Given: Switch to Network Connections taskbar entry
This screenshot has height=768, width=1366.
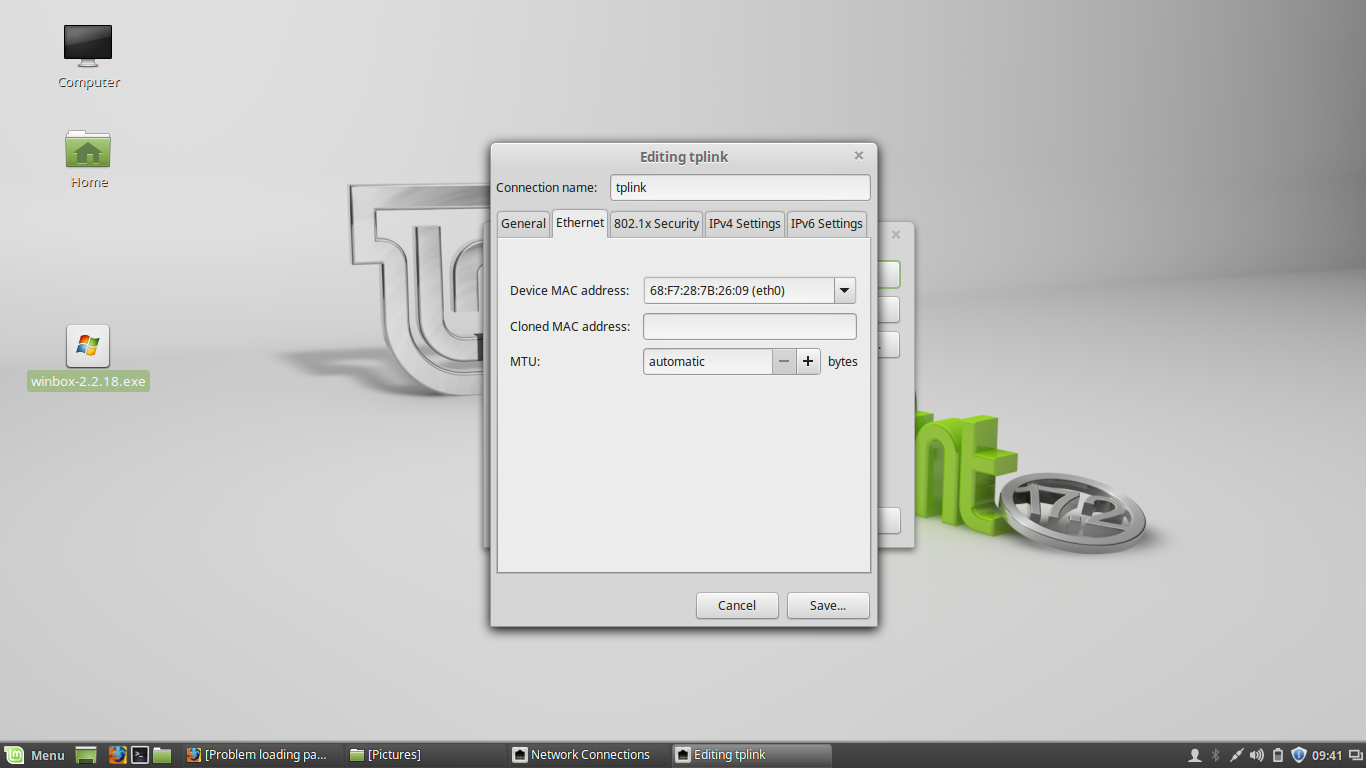Looking at the screenshot, I should coord(587,755).
